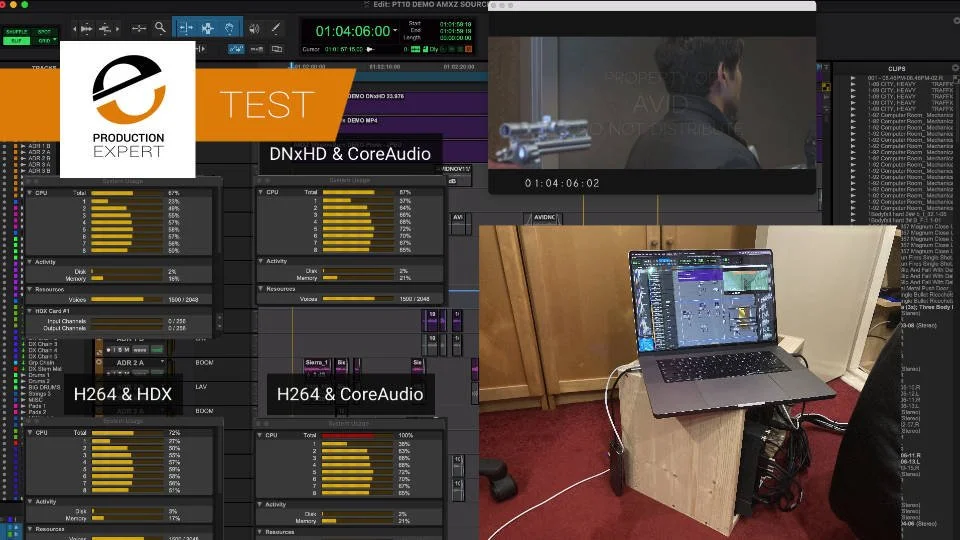This screenshot has width=960, height=540.
Task: Enable Shuffle edit mode
Action: coord(17,32)
